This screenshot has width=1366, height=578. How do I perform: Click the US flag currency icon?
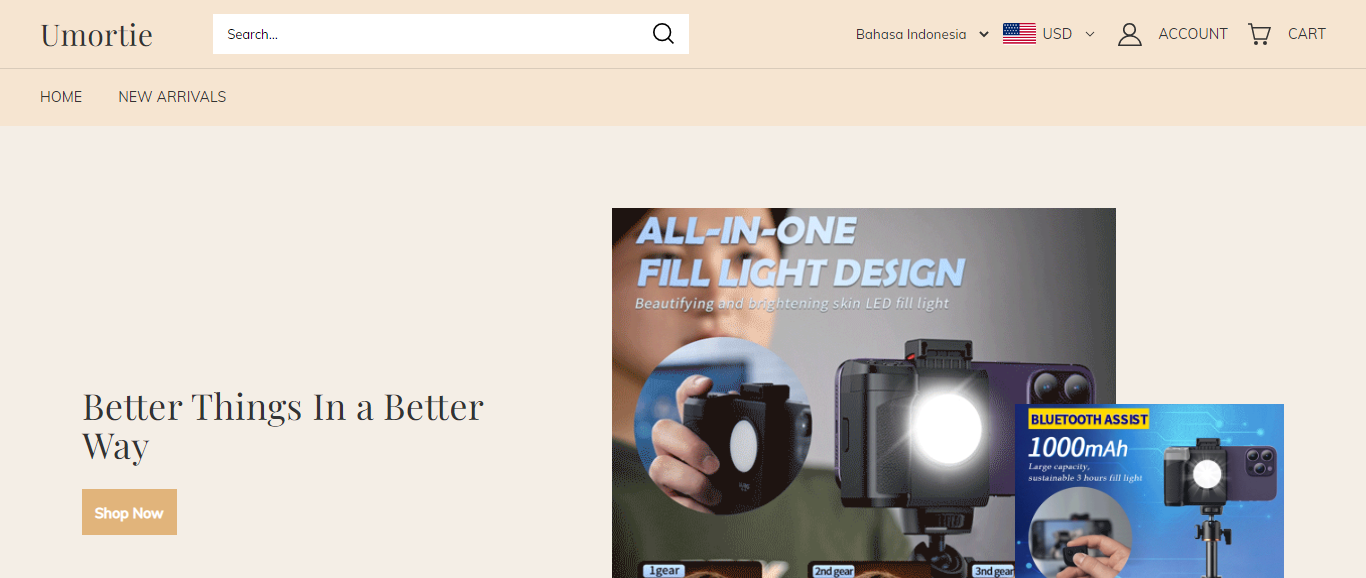tap(1019, 34)
